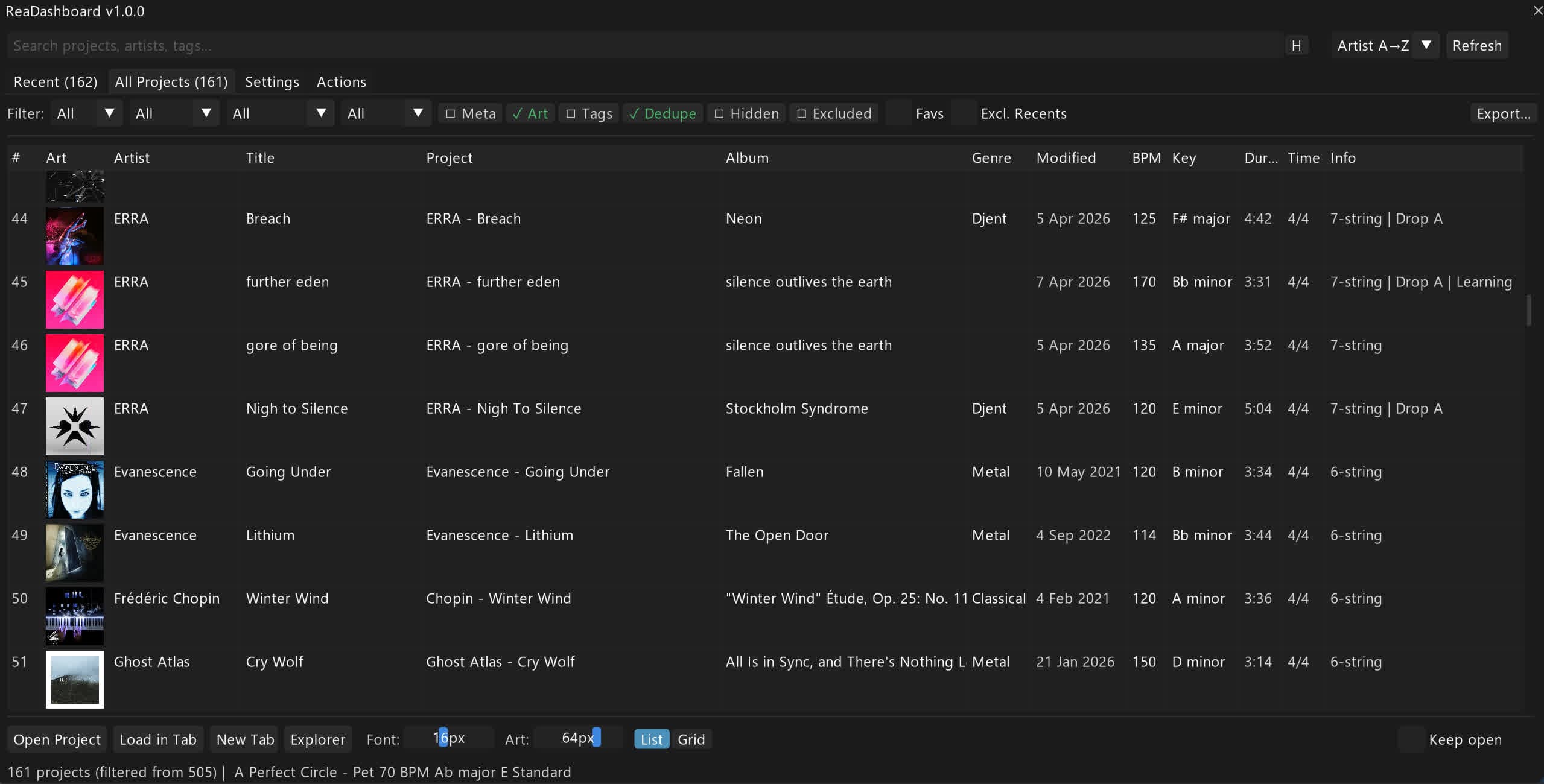Click the further eden album art thumbnail

pyautogui.click(x=75, y=300)
